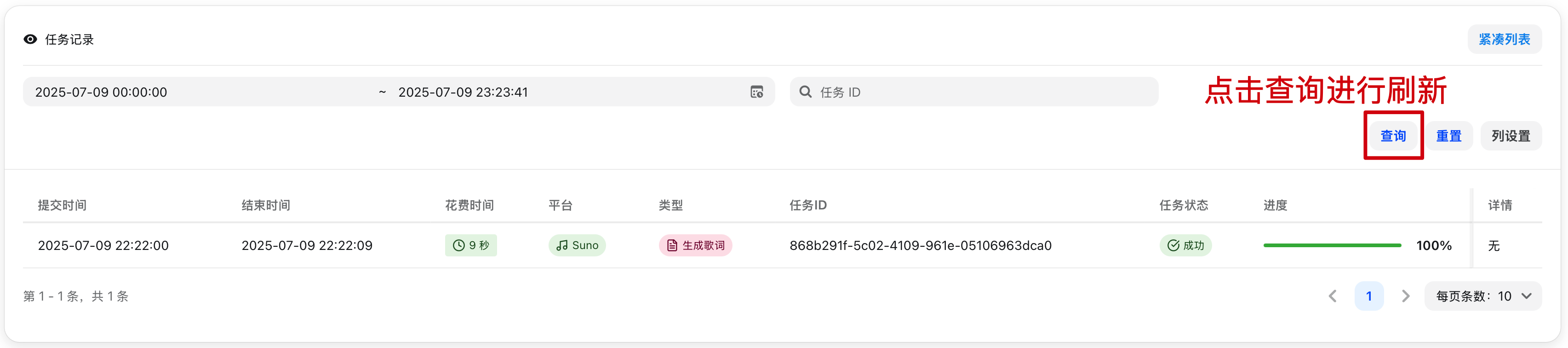This screenshot has height=348, width=1568.
Task: Open the 列设置 column settings
Action: pyautogui.click(x=1510, y=136)
